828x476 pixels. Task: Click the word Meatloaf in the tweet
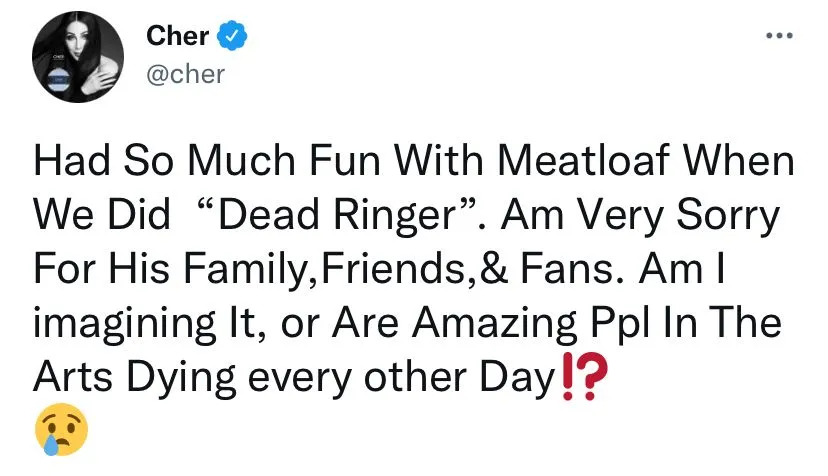pos(584,160)
